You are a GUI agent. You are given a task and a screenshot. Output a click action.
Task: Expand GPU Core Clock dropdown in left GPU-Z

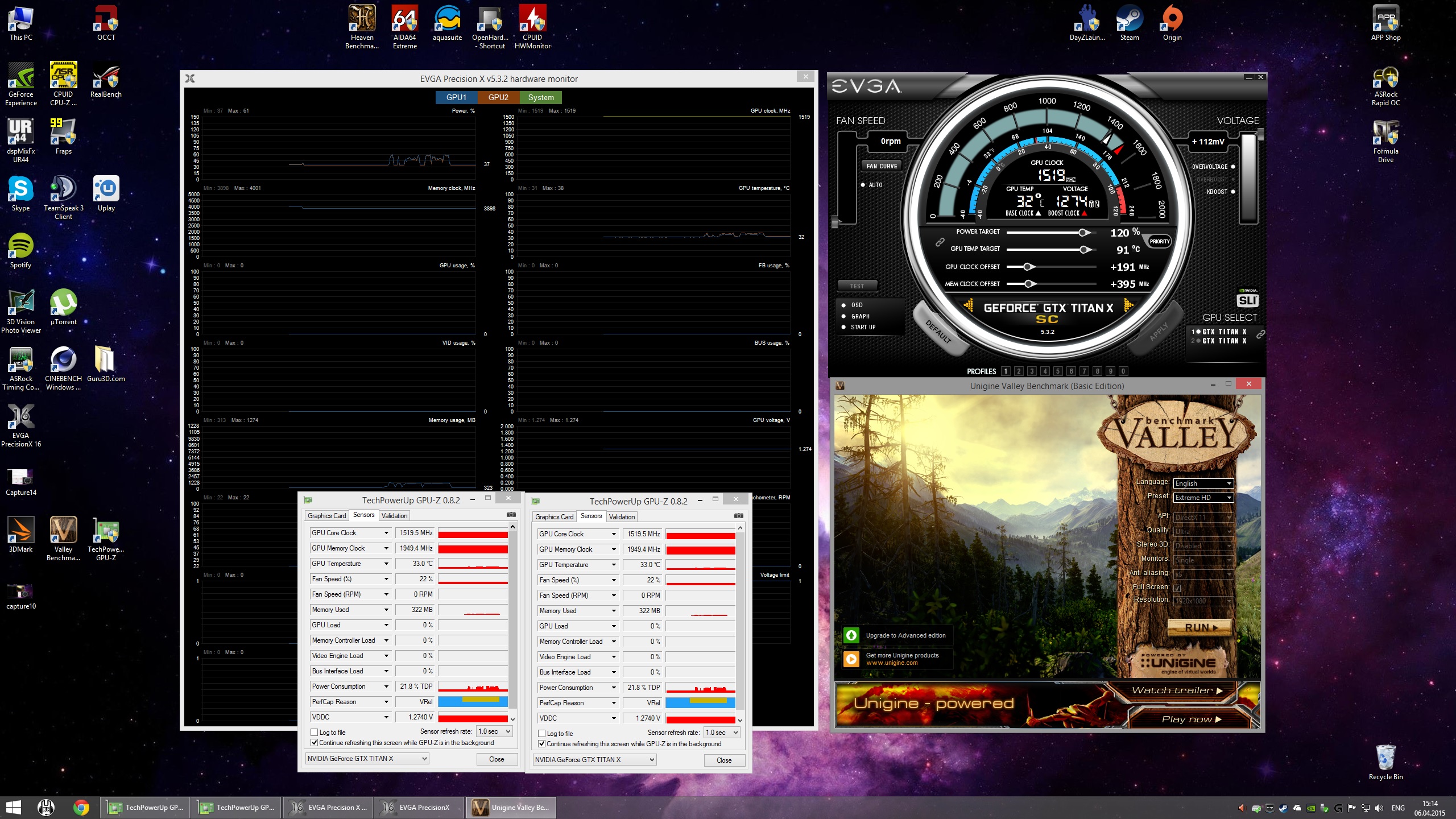(x=386, y=533)
